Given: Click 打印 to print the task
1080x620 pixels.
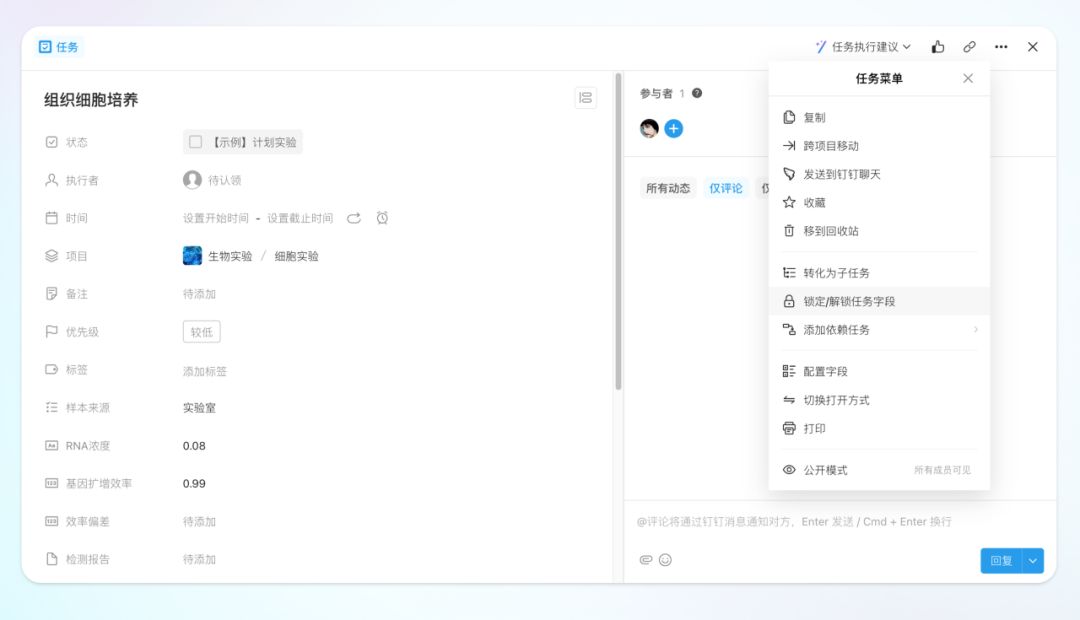Looking at the screenshot, I should click(879, 428).
